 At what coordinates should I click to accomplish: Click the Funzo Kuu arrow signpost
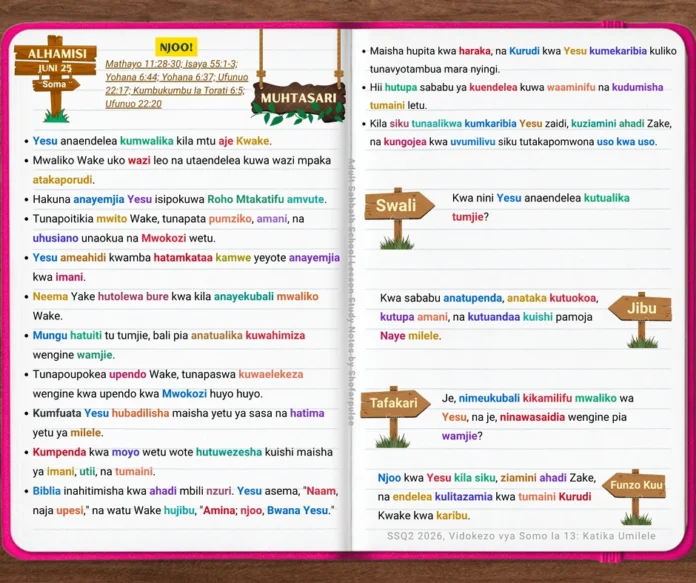[635, 496]
